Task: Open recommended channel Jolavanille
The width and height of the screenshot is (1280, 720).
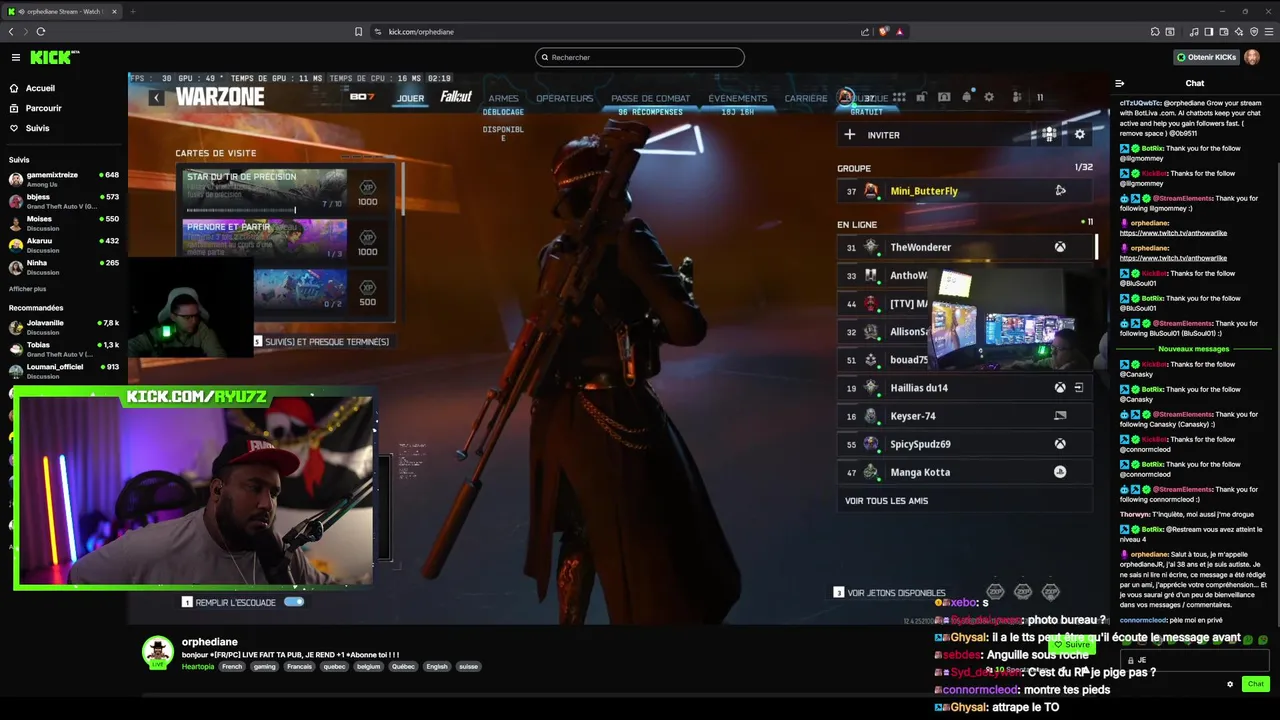Action: click(64, 327)
